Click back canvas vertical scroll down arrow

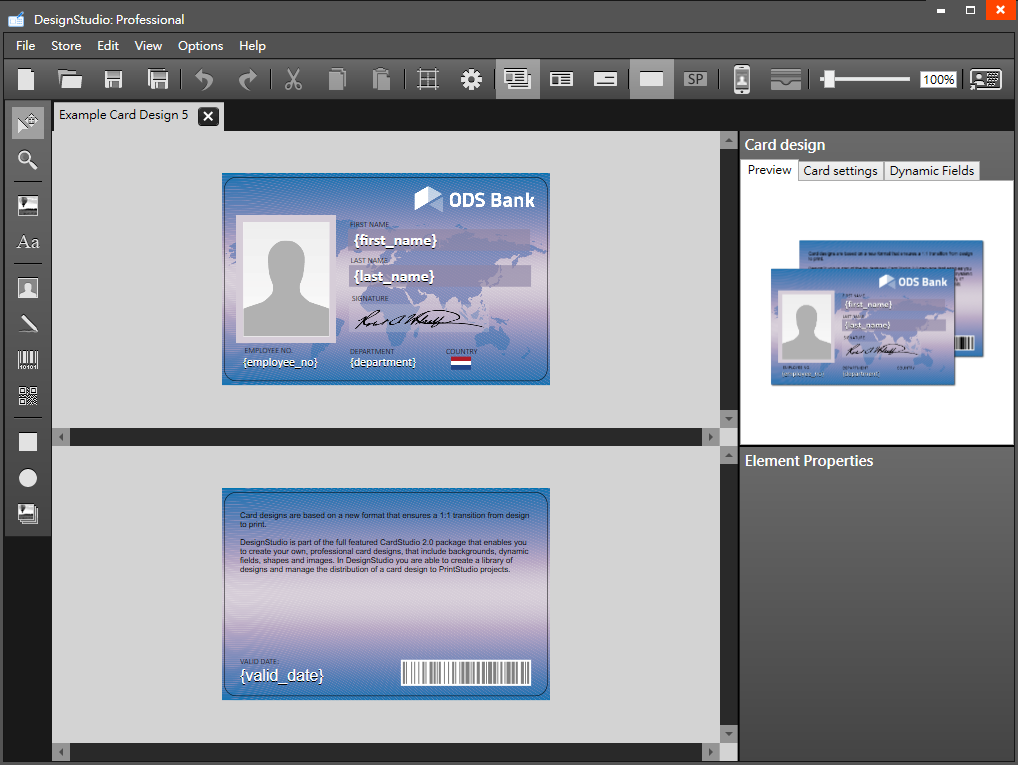pos(728,734)
